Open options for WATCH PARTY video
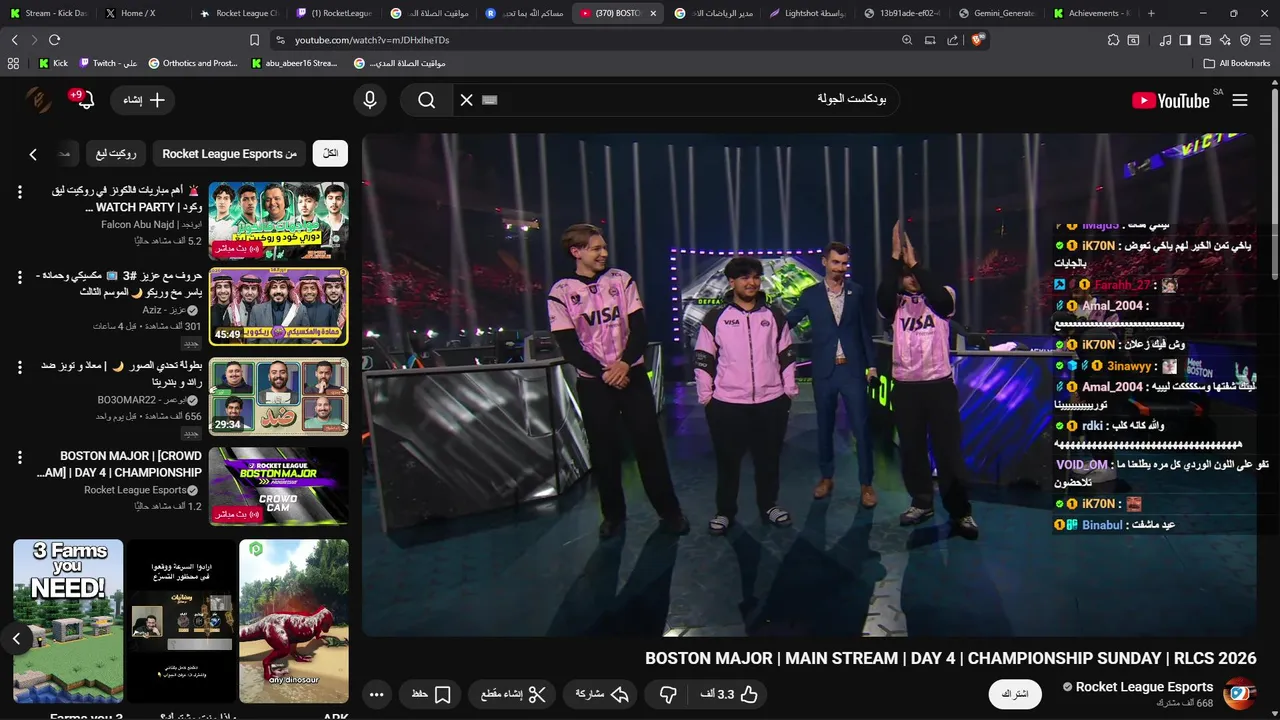1280x720 pixels. tap(19, 191)
